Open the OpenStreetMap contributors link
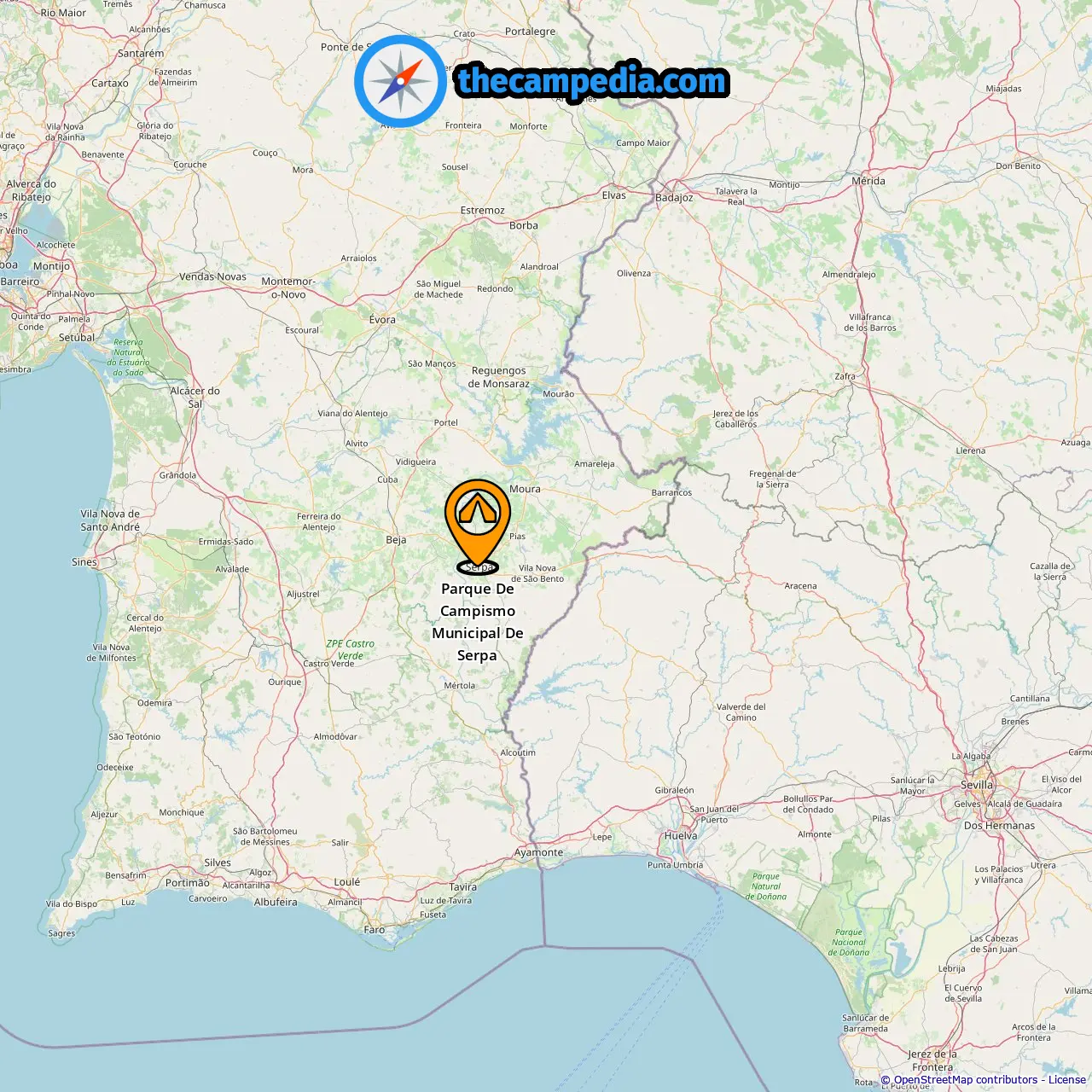Viewport: 1092px width, 1092px height. point(966,1079)
